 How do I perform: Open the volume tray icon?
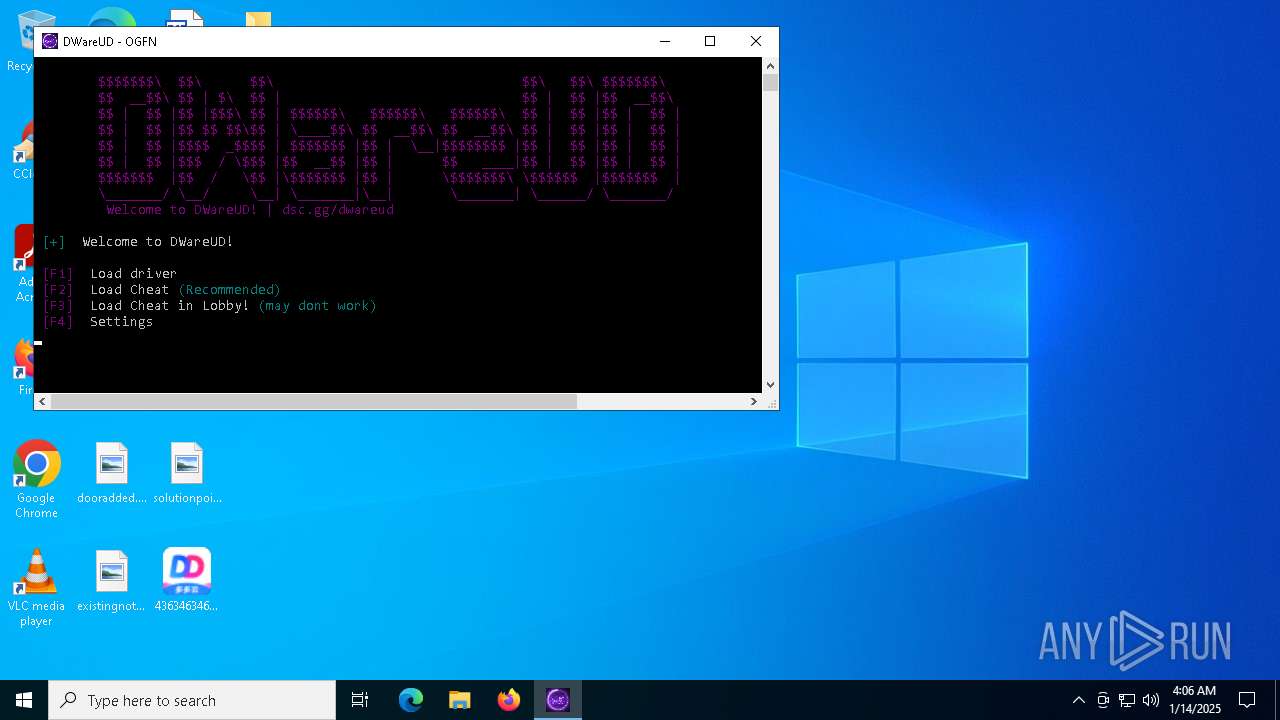1151,700
